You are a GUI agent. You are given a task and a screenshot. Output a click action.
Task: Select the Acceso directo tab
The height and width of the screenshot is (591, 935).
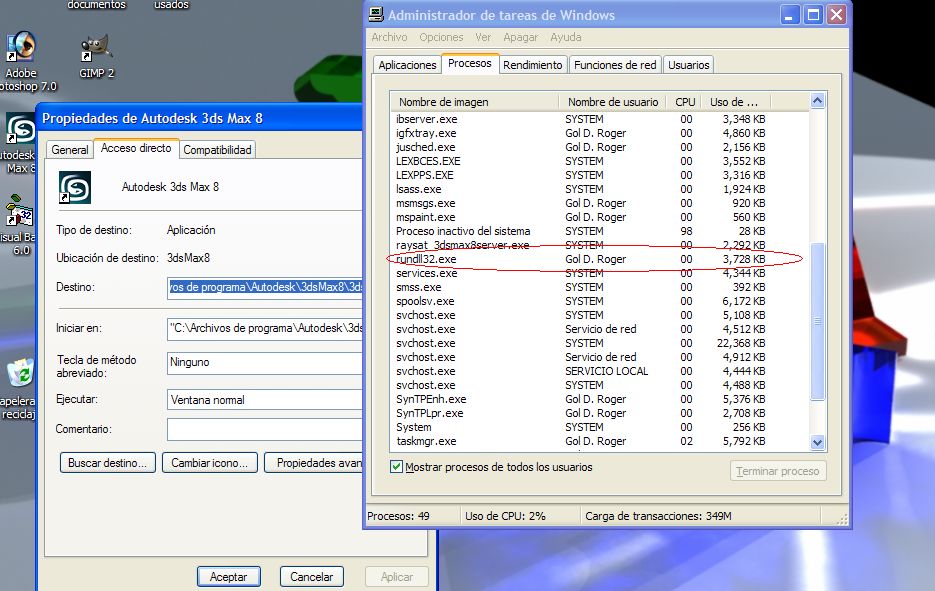point(136,148)
